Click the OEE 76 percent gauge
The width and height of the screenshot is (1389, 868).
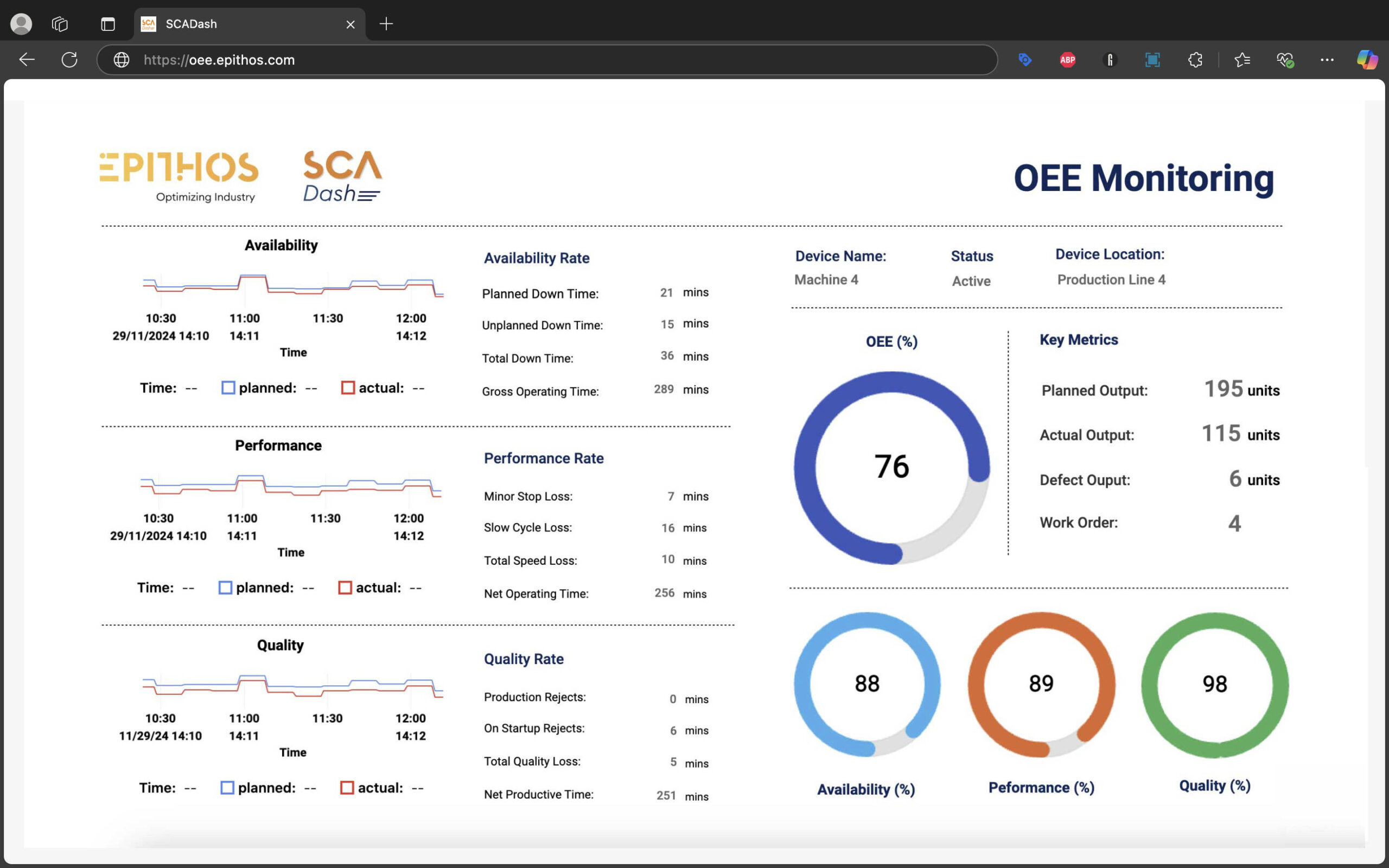point(891,467)
